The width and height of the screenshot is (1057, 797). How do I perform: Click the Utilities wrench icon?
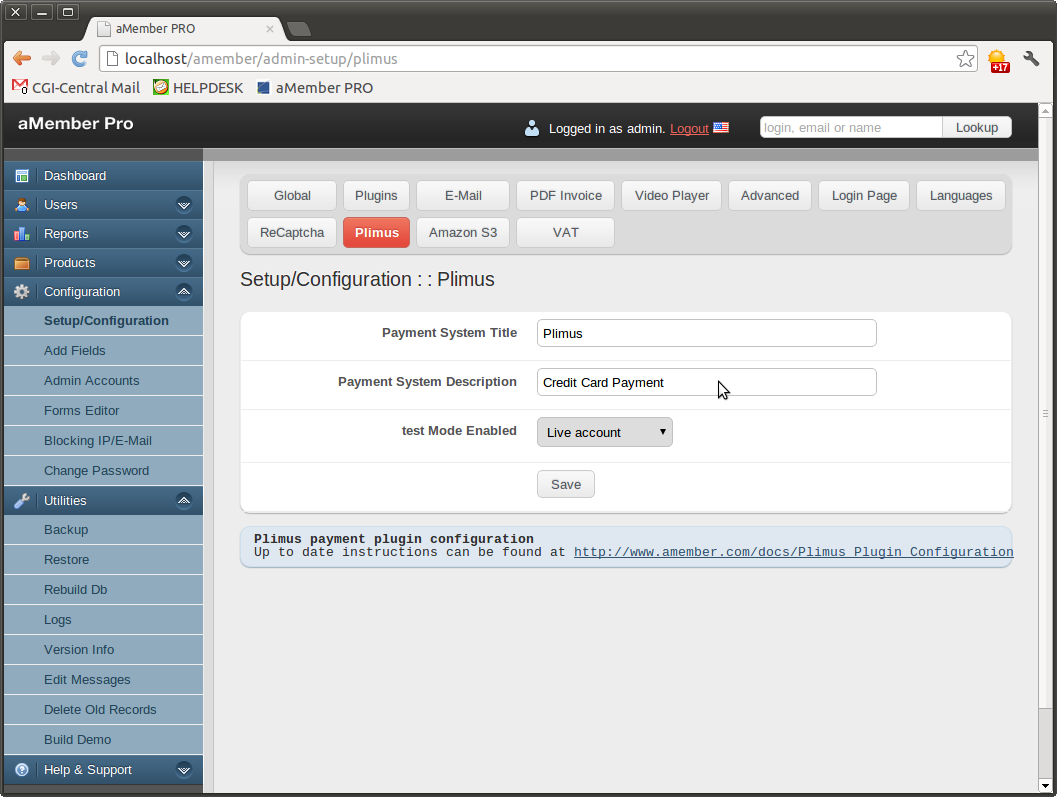tap(21, 501)
